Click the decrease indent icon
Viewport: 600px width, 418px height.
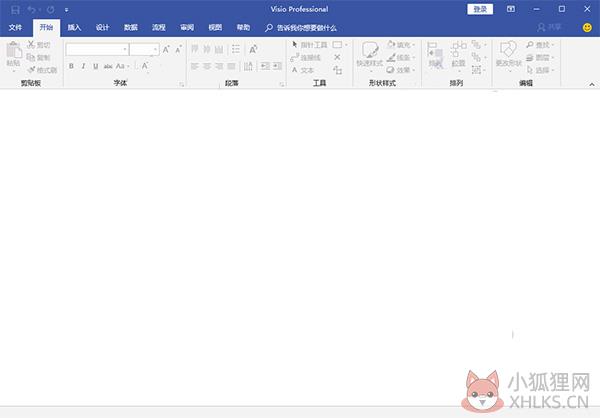click(265, 67)
